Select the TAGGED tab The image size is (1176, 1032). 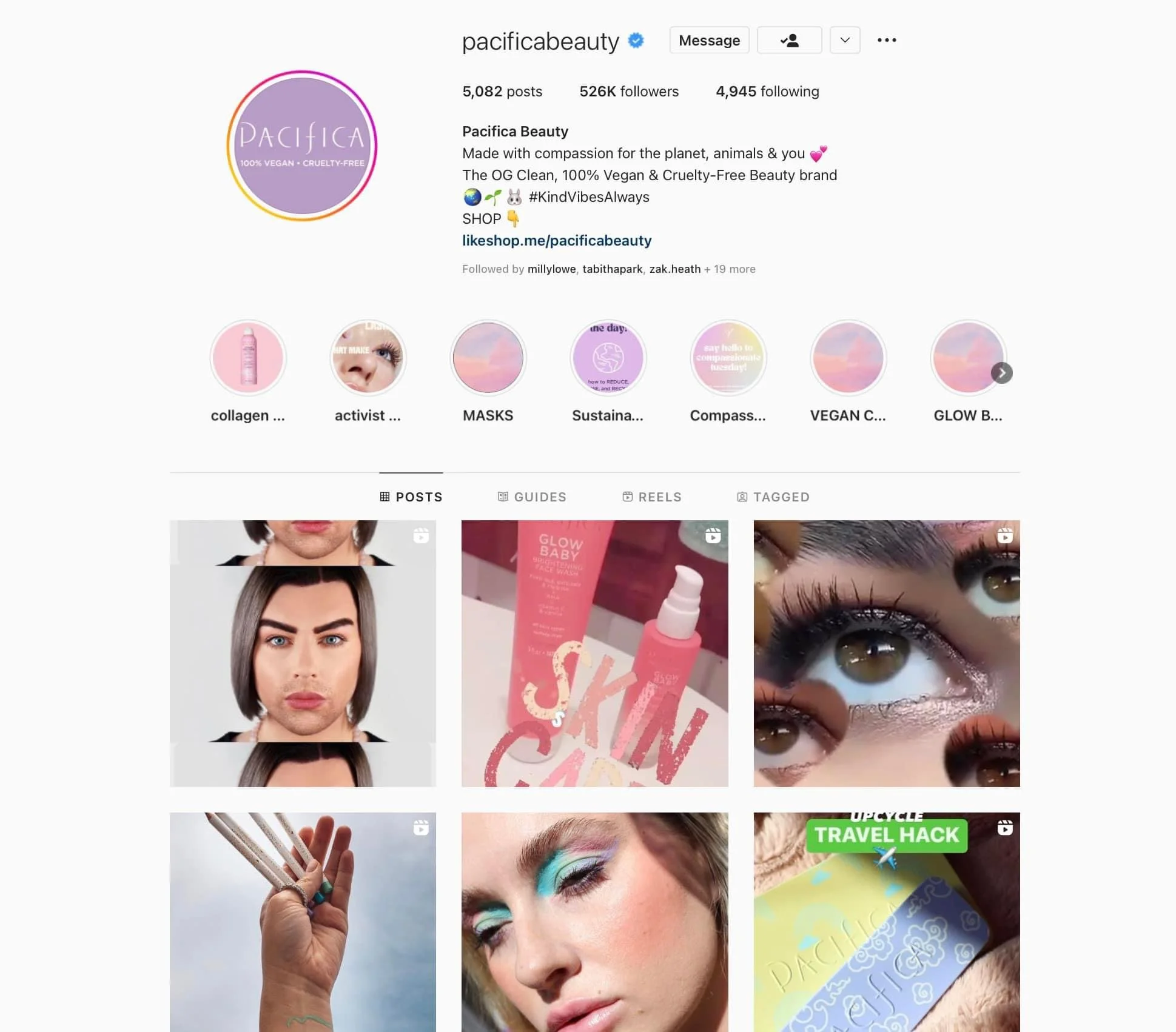[x=773, y=497]
